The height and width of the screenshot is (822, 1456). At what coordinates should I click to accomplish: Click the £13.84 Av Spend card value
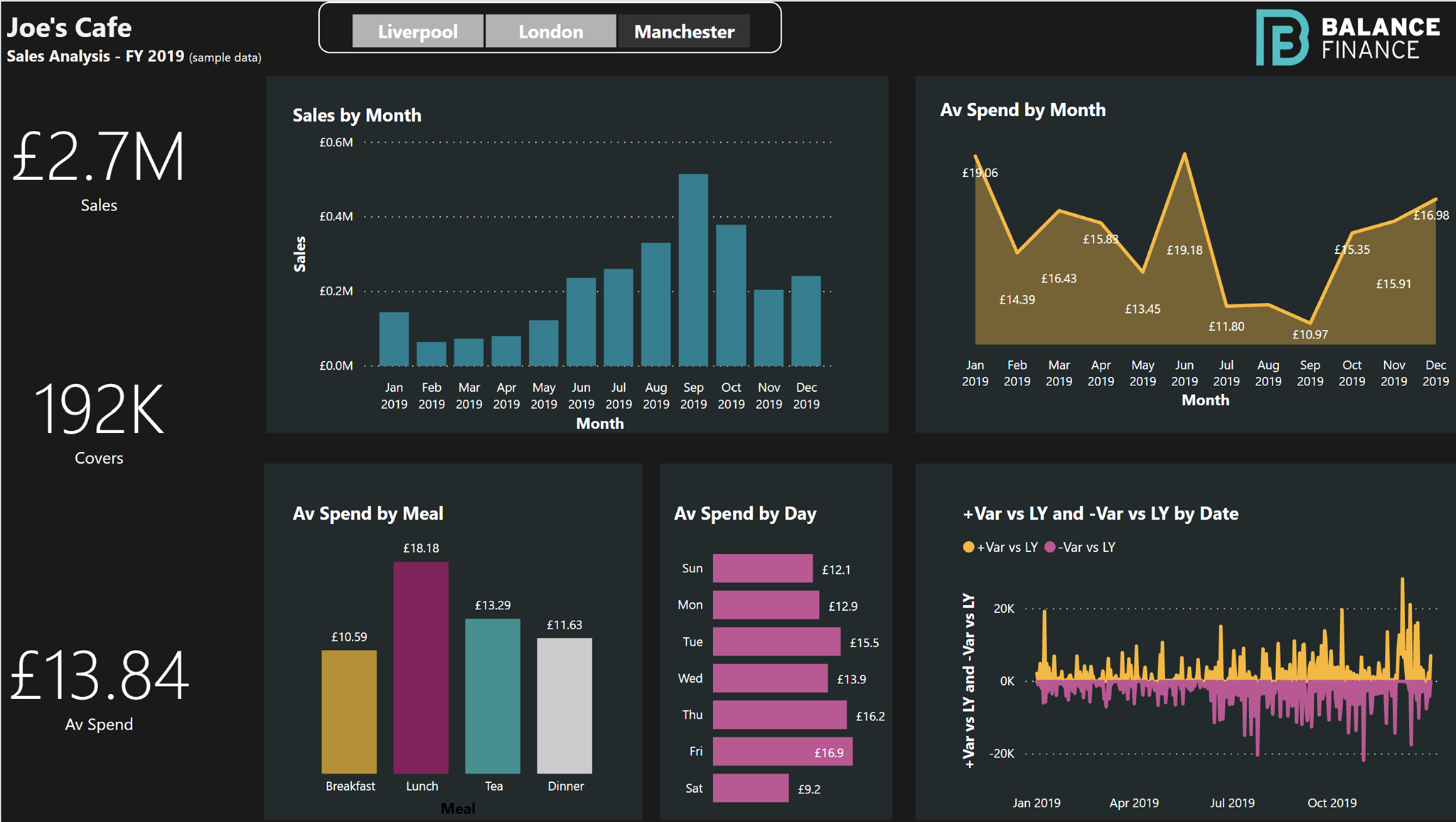tap(99, 676)
